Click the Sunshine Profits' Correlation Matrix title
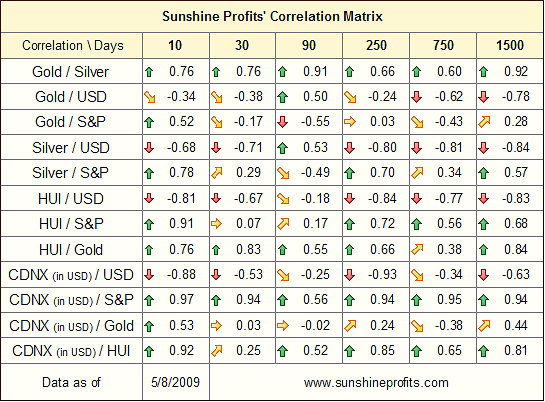This screenshot has width=545, height=402. [x=272, y=16]
